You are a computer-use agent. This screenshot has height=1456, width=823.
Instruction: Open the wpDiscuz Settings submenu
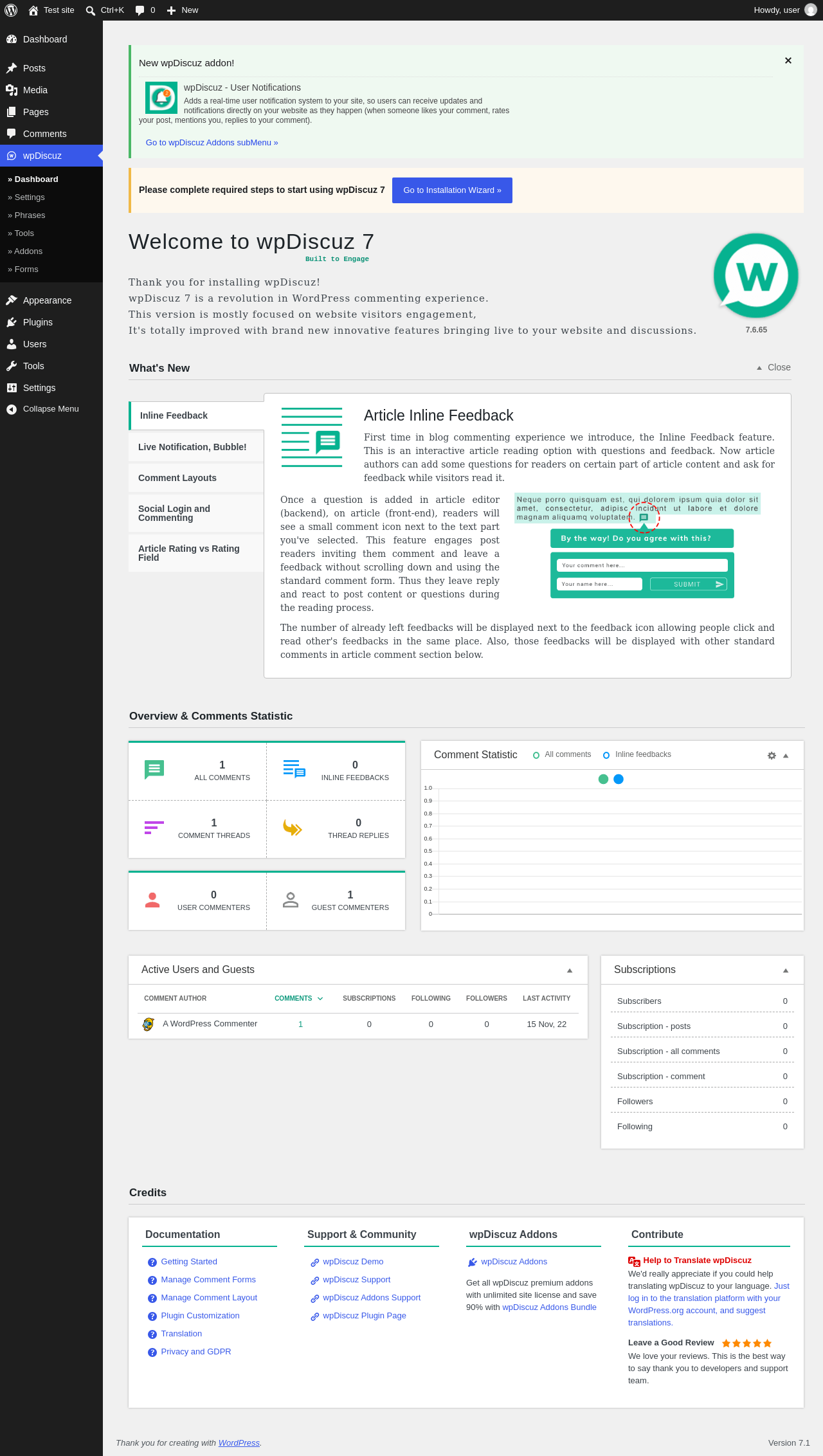pyautogui.click(x=51, y=197)
